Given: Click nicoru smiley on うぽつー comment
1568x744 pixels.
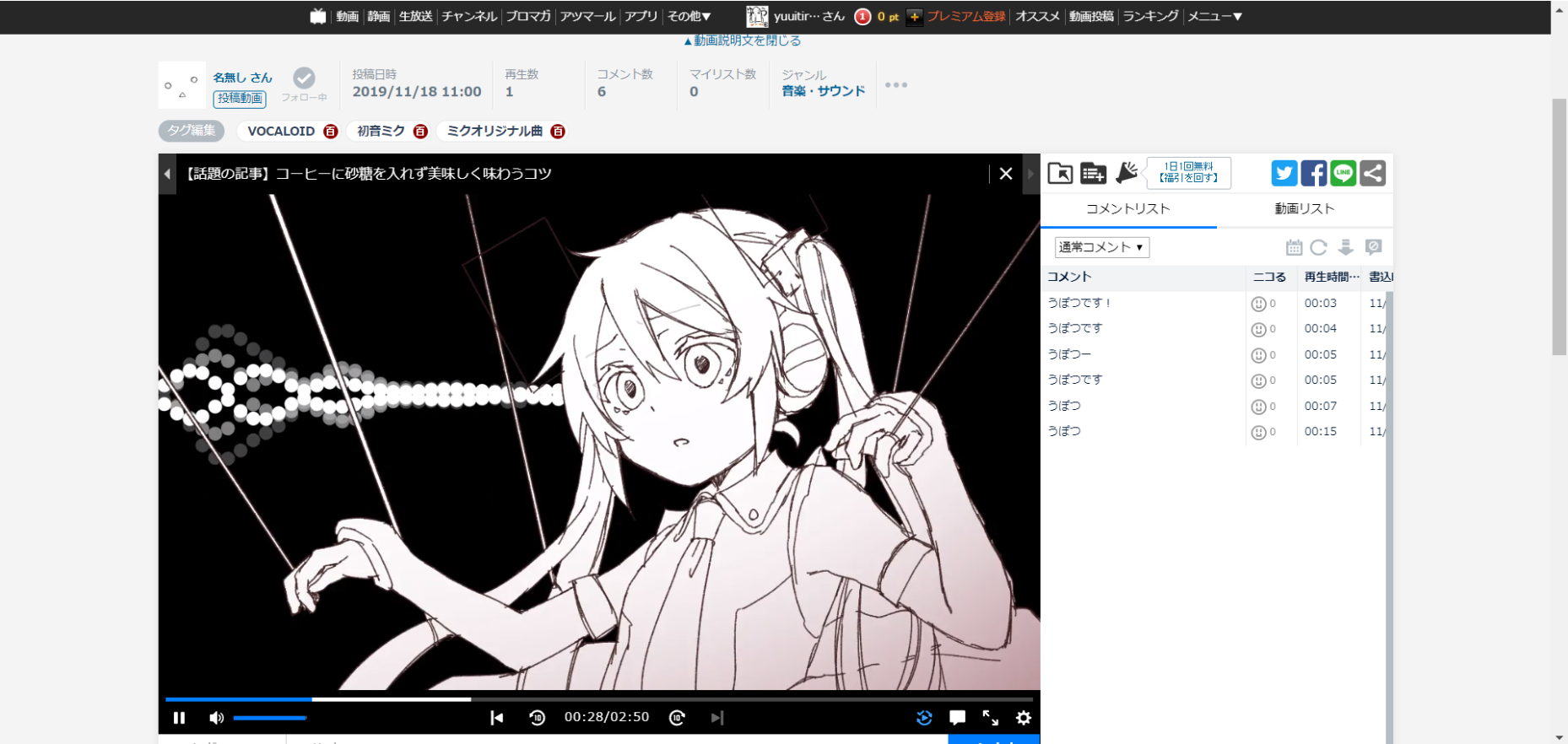Looking at the screenshot, I should [1258, 355].
